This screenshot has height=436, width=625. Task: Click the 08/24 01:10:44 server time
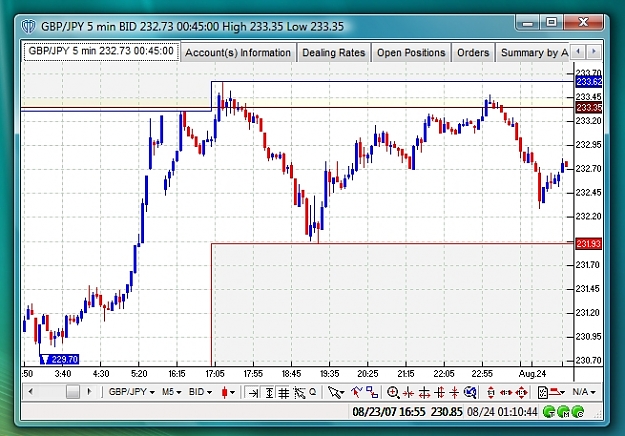[502, 412]
